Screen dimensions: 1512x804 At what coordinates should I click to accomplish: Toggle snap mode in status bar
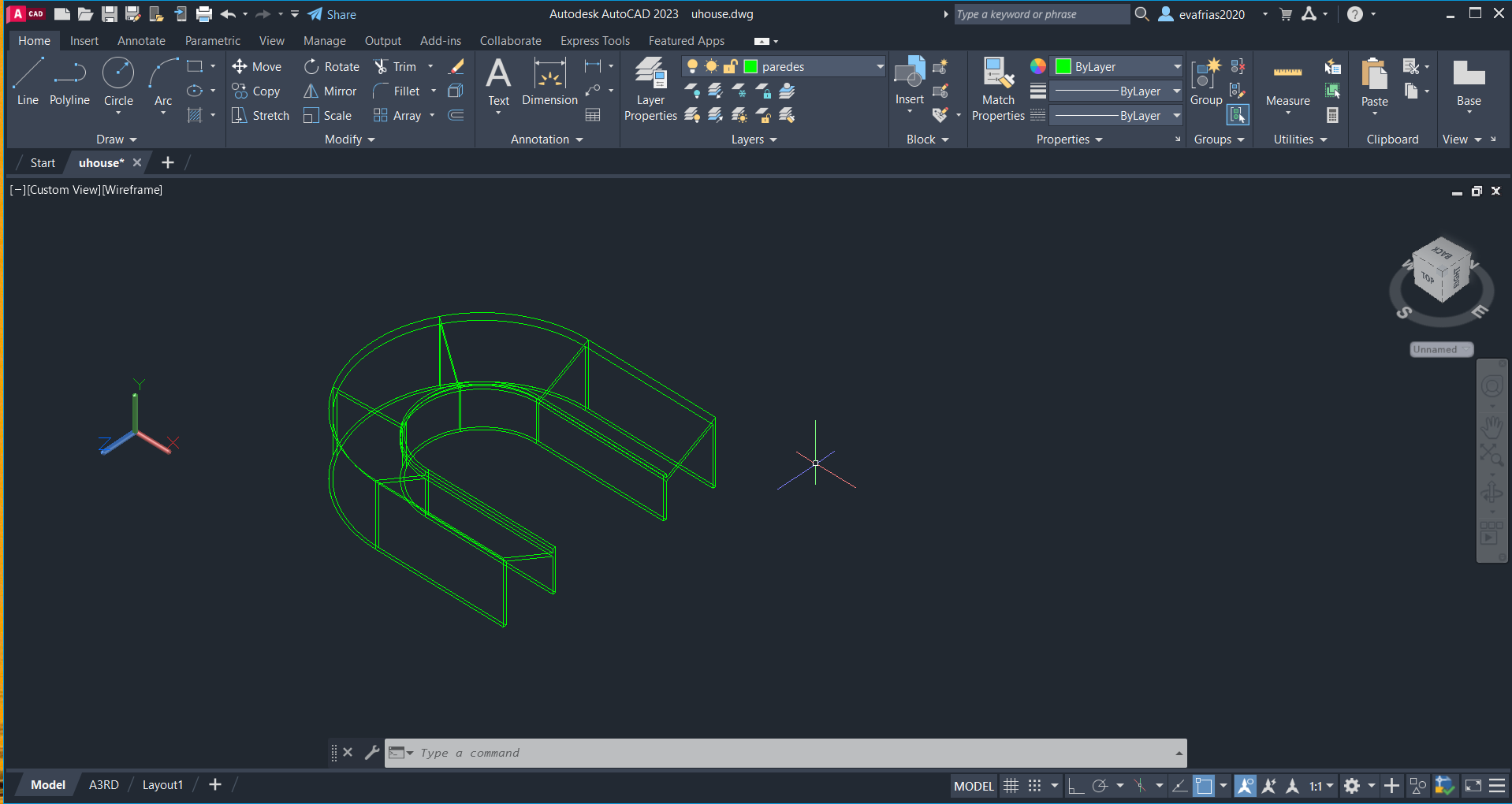(1034, 786)
